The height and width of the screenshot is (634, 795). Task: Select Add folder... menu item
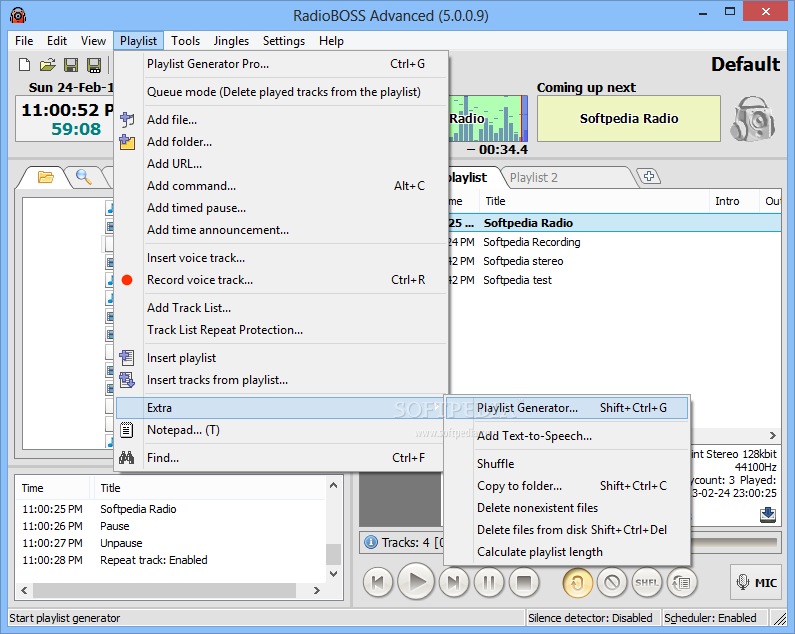pyautogui.click(x=283, y=142)
